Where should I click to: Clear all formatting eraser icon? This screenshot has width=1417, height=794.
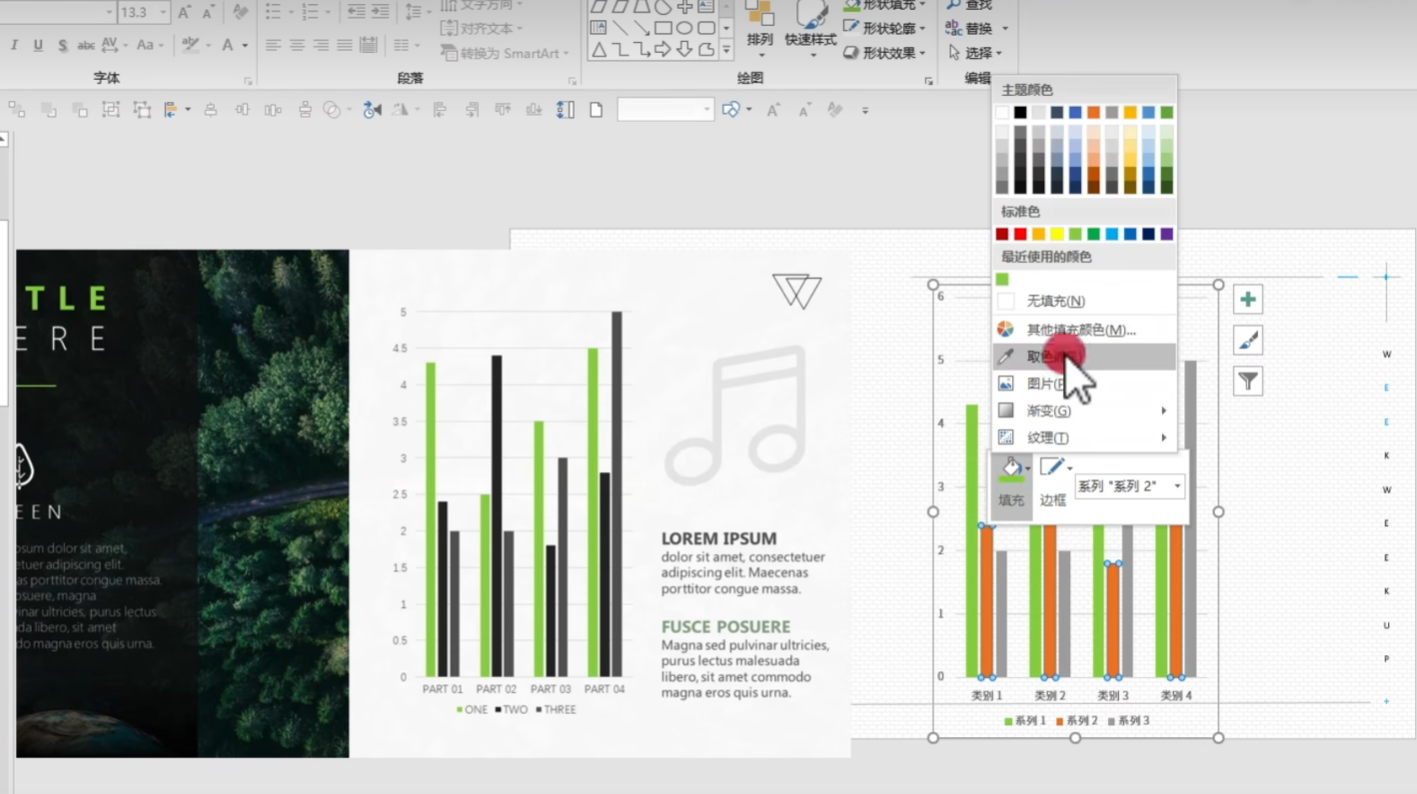(240, 12)
